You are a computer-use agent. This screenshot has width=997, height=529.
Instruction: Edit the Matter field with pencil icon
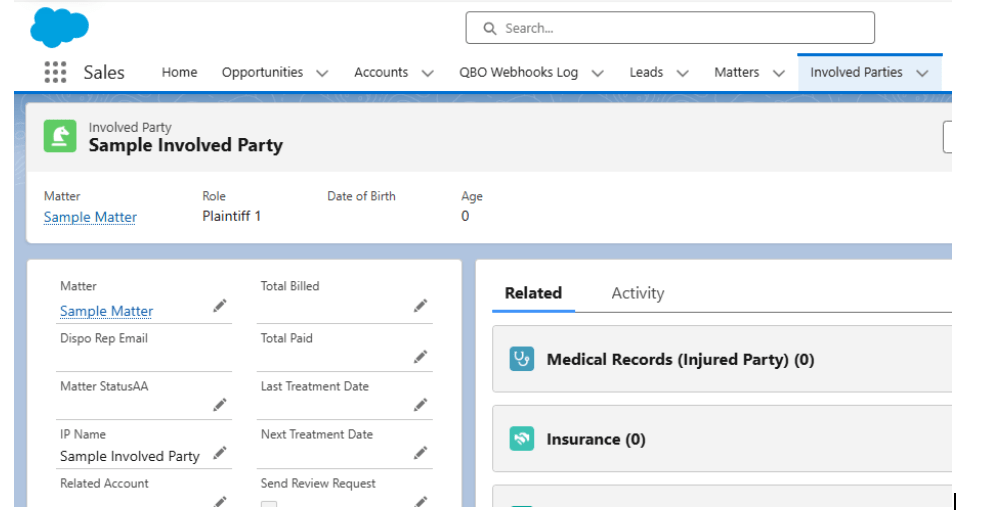pyautogui.click(x=220, y=306)
